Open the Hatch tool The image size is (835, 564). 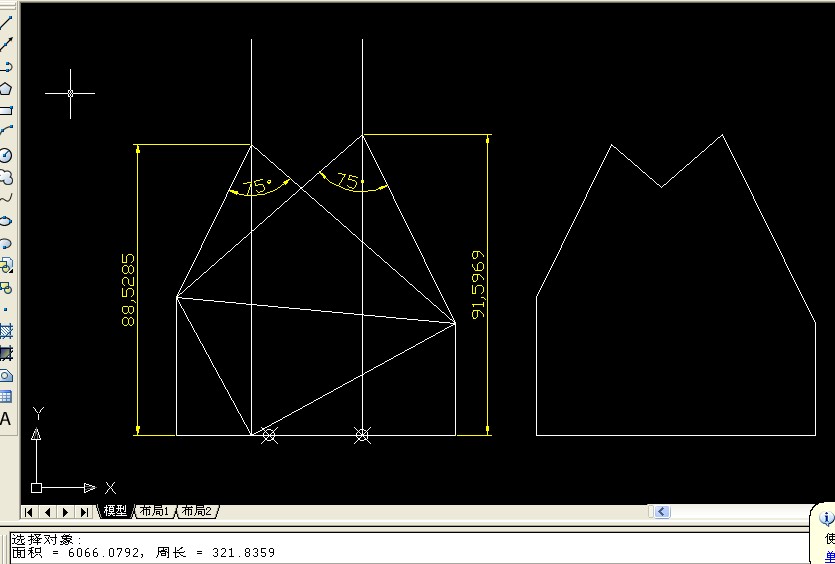coord(6,331)
